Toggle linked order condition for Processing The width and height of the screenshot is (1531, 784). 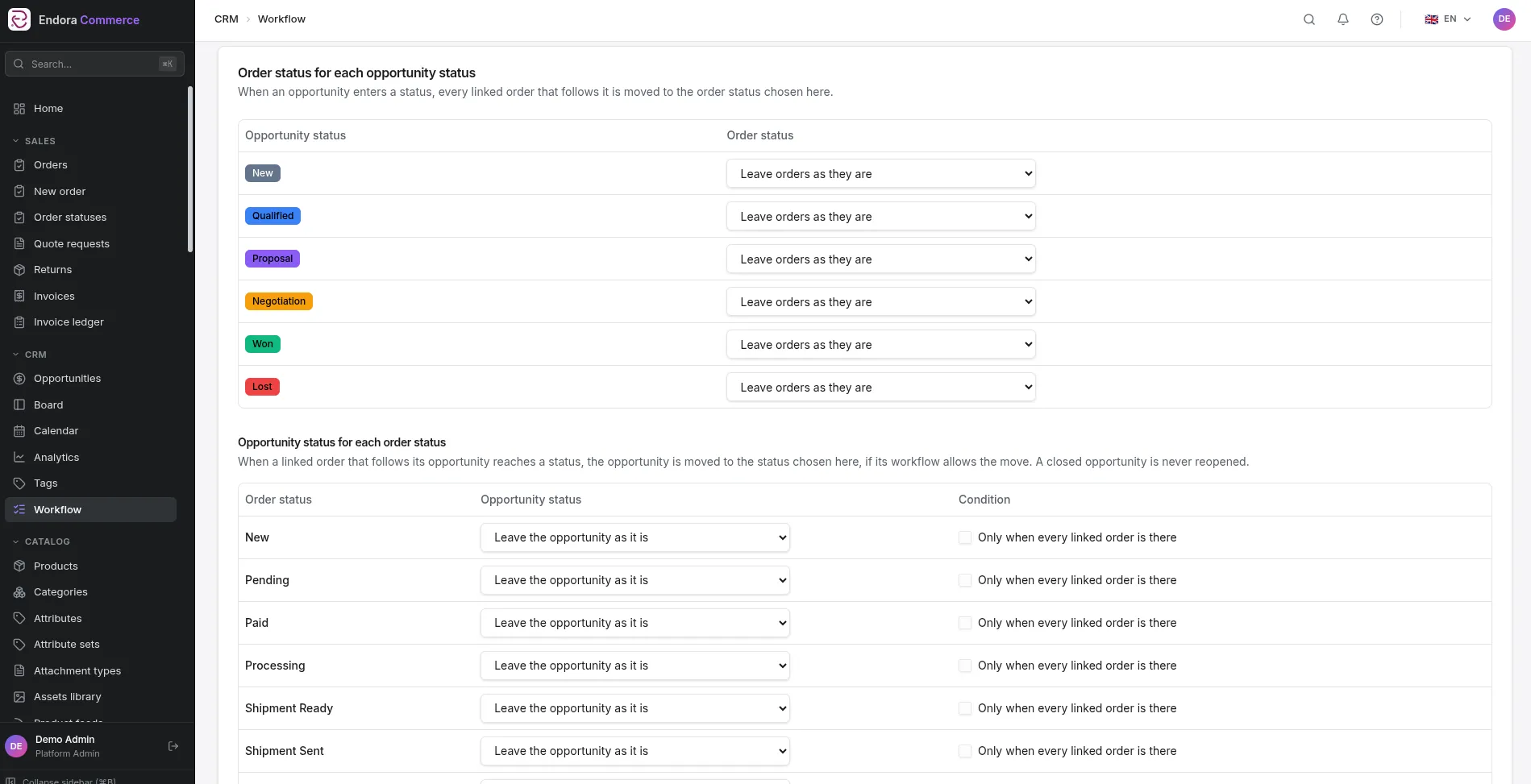click(x=965, y=666)
